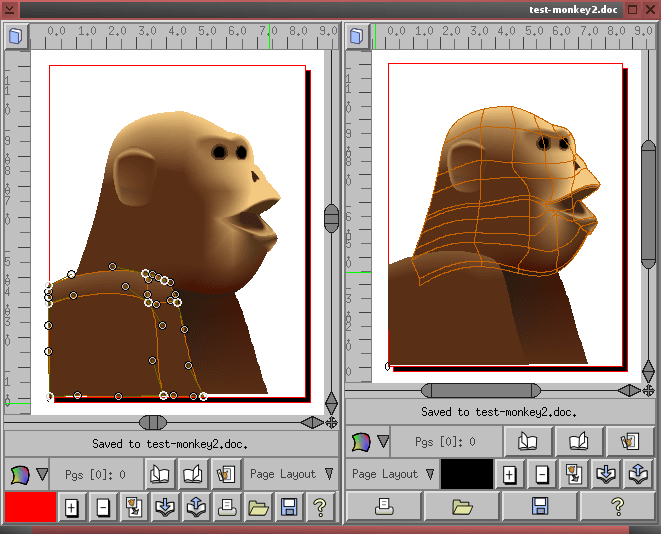The image size is (661, 534).
Task: Open the help question mark in left pane
Action: [320, 507]
